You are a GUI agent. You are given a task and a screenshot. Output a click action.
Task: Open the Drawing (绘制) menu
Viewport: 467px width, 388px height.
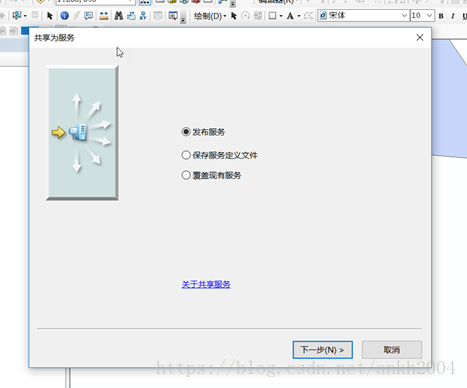point(210,16)
